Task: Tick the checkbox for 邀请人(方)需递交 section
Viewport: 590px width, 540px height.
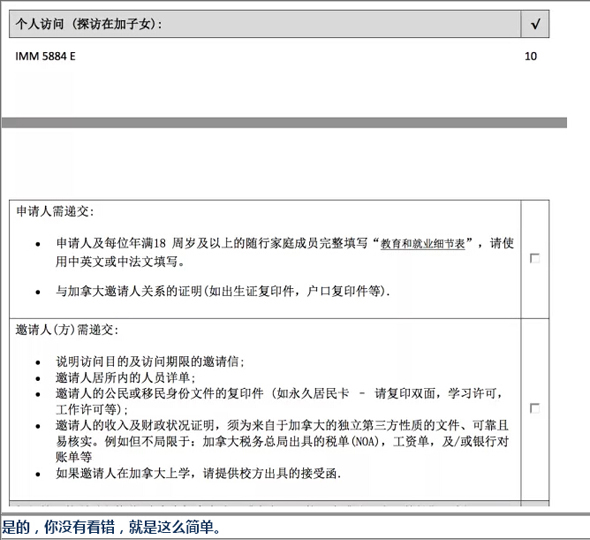Action: 535,408
